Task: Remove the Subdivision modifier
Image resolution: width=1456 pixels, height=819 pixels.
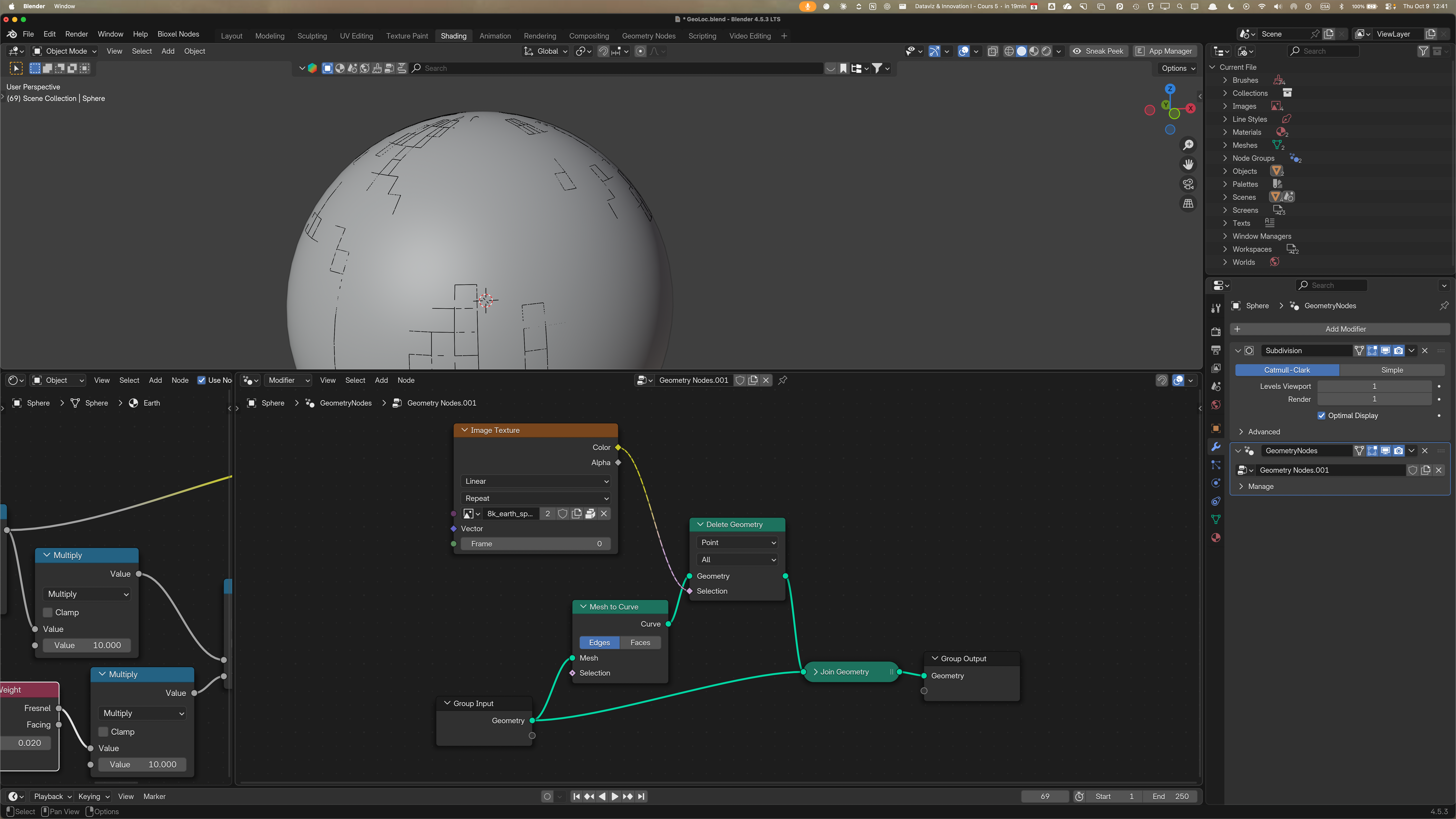Action: coord(1425,350)
